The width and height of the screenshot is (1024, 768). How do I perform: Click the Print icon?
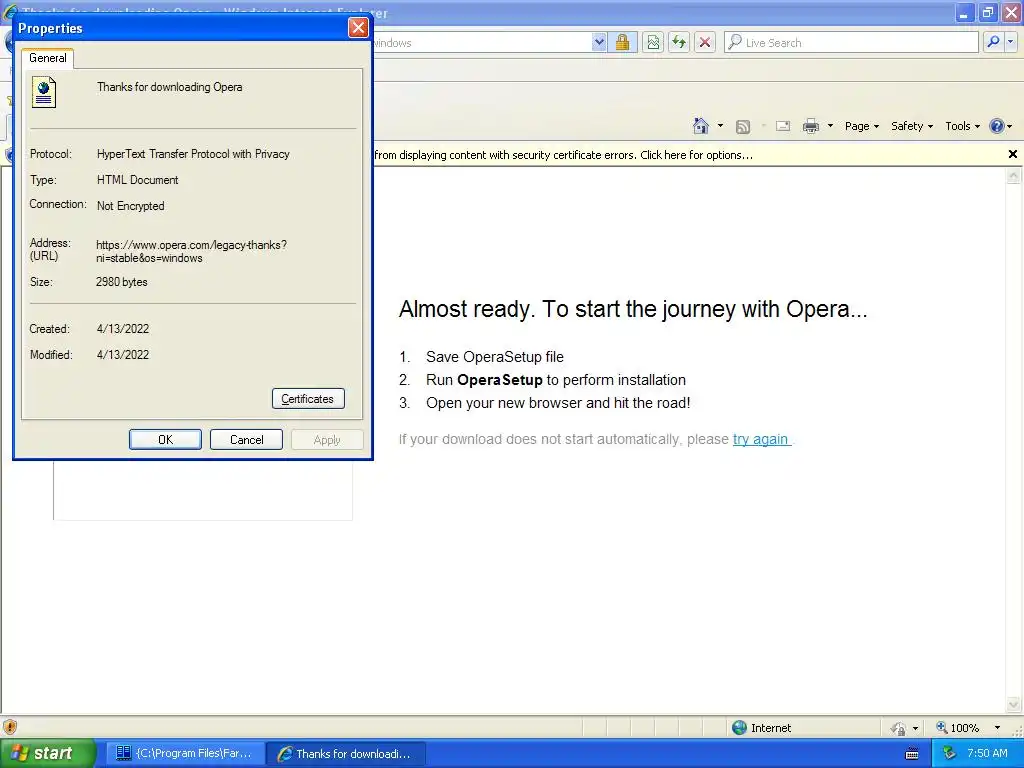(810, 126)
